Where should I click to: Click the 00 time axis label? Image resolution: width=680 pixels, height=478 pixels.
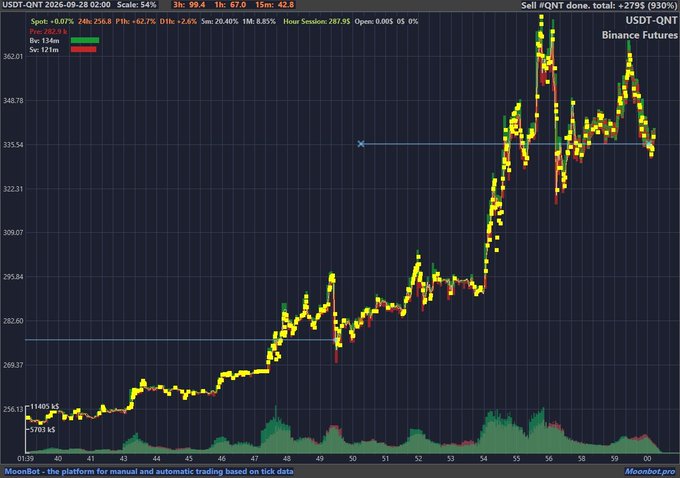(x=647, y=459)
